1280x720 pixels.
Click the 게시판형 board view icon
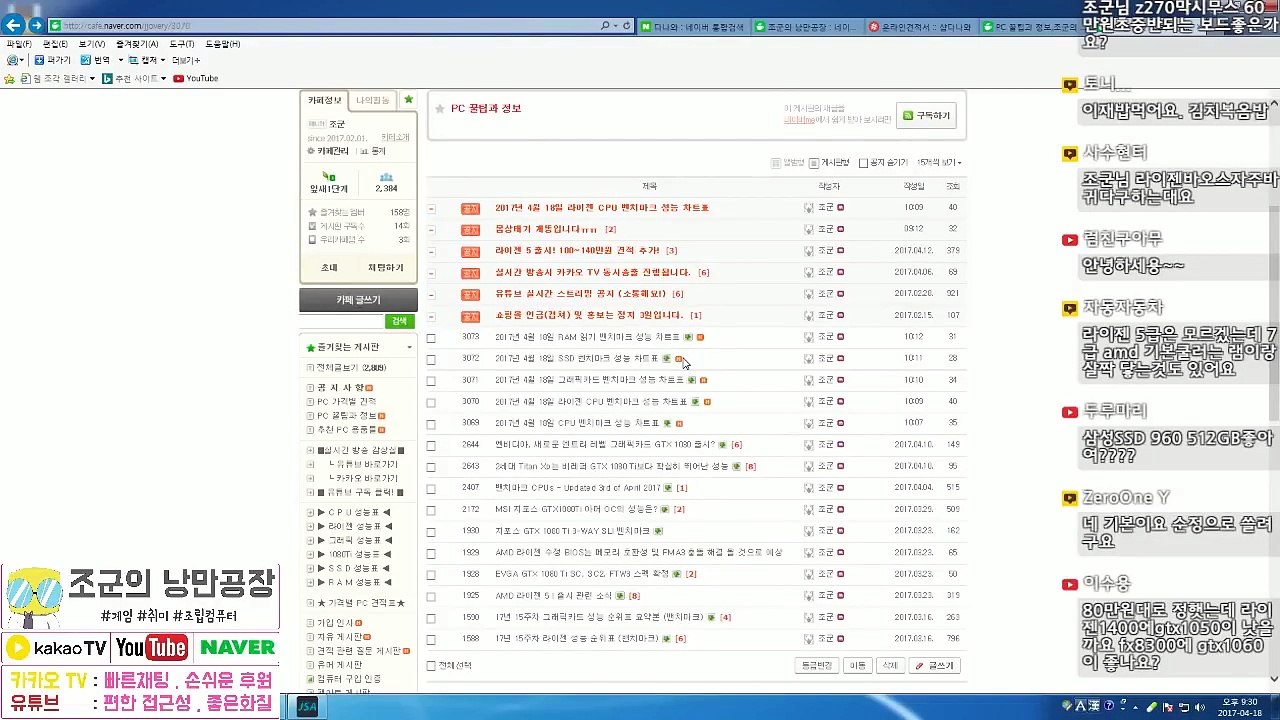point(814,162)
